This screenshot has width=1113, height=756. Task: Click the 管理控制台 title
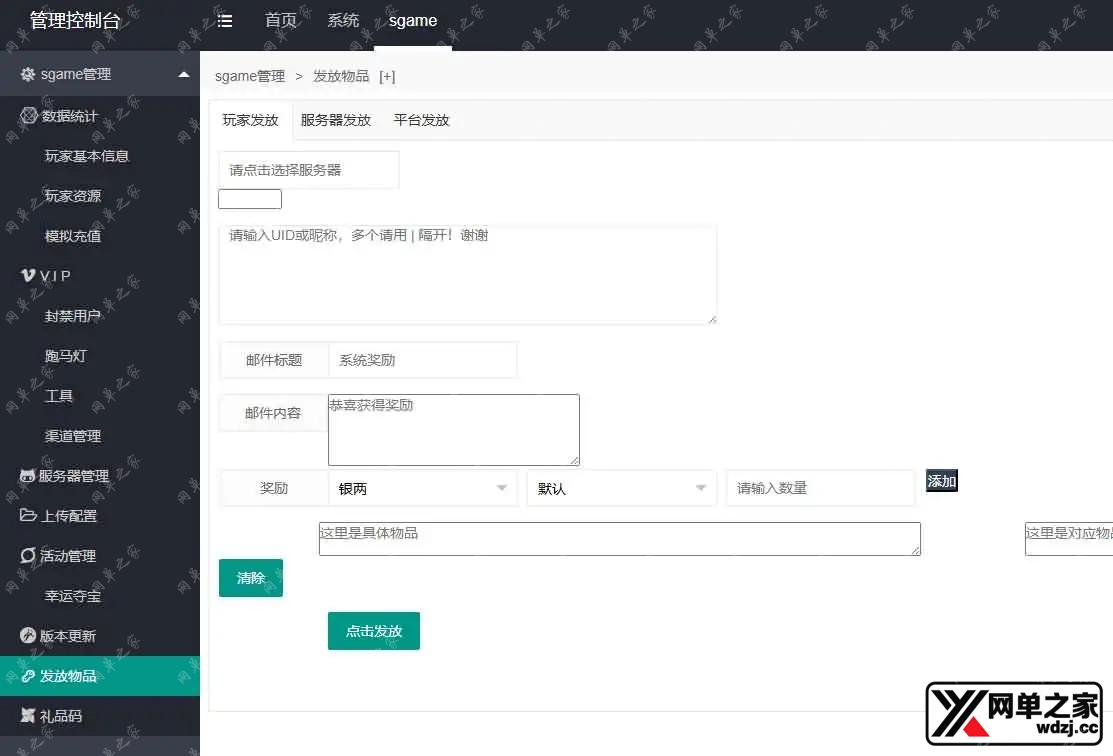[75, 21]
